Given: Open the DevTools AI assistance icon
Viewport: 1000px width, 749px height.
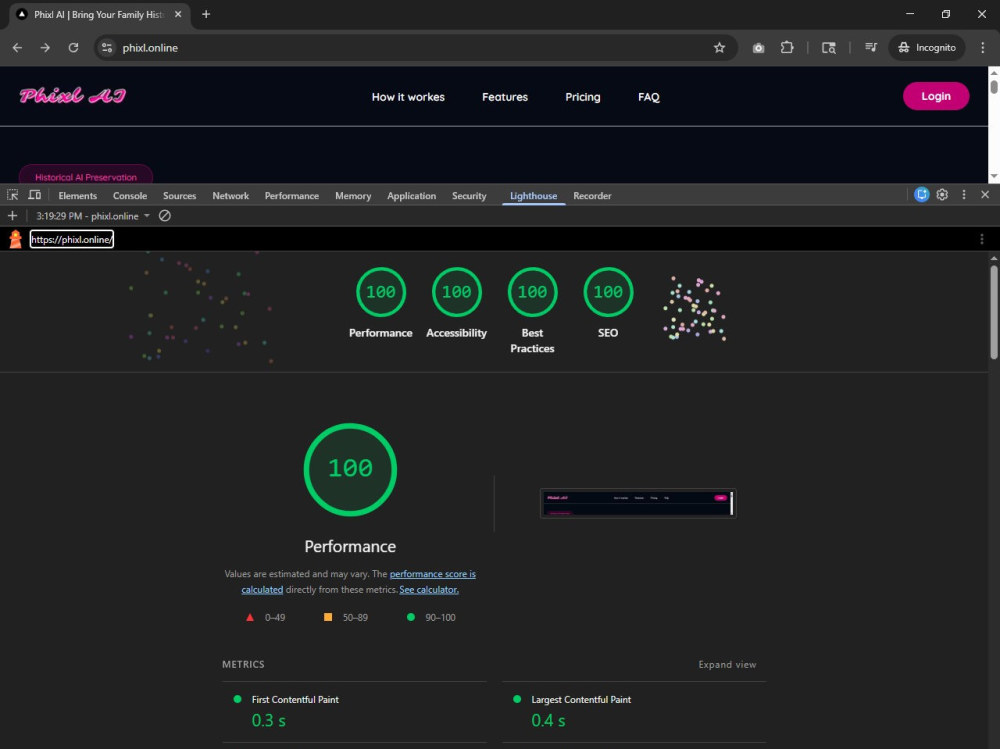Looking at the screenshot, I should click(921, 195).
